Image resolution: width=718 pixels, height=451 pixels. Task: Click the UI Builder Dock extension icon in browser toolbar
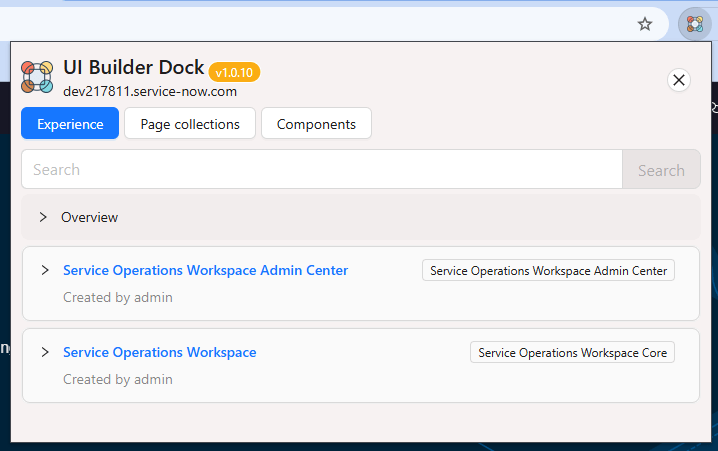694,24
